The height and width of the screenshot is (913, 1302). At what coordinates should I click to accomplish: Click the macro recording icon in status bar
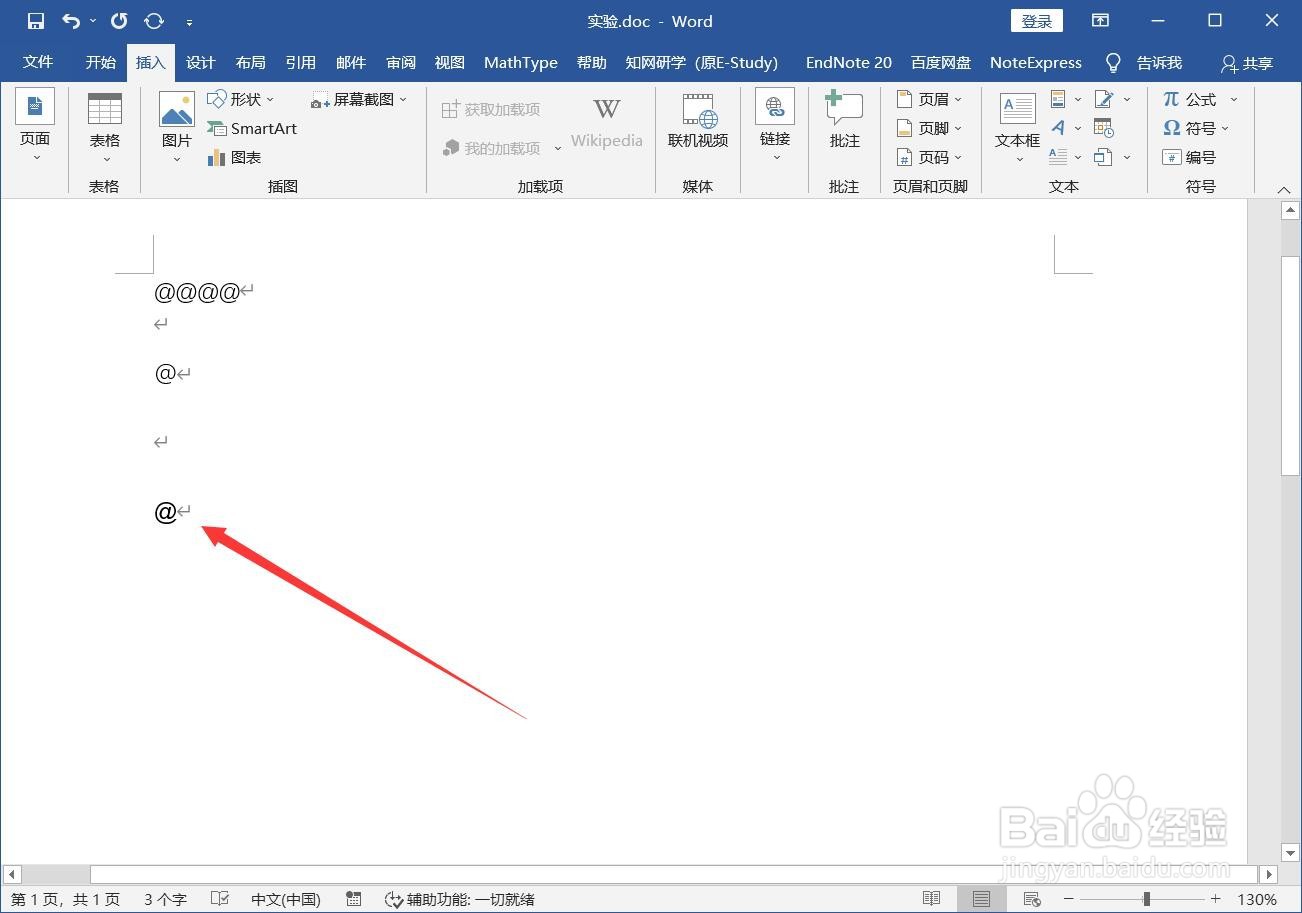[x=353, y=899]
